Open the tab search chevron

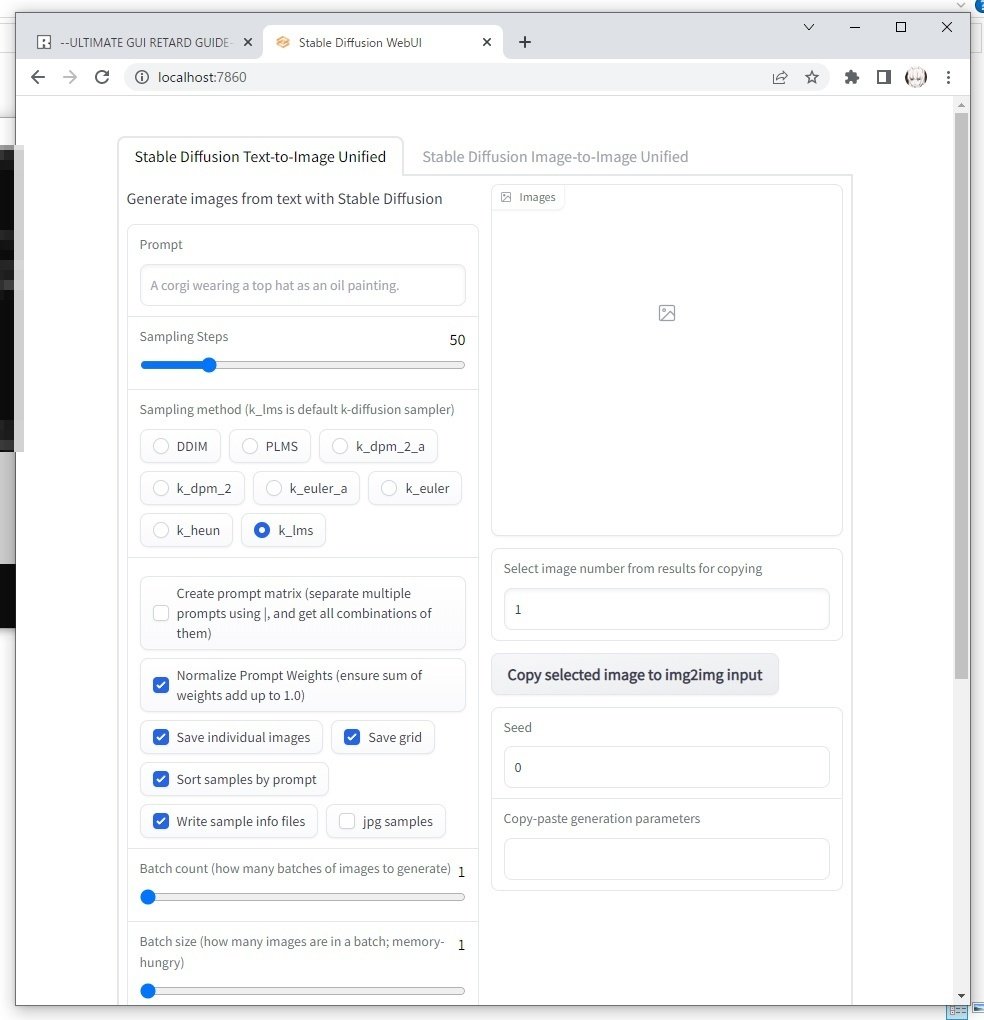click(808, 27)
